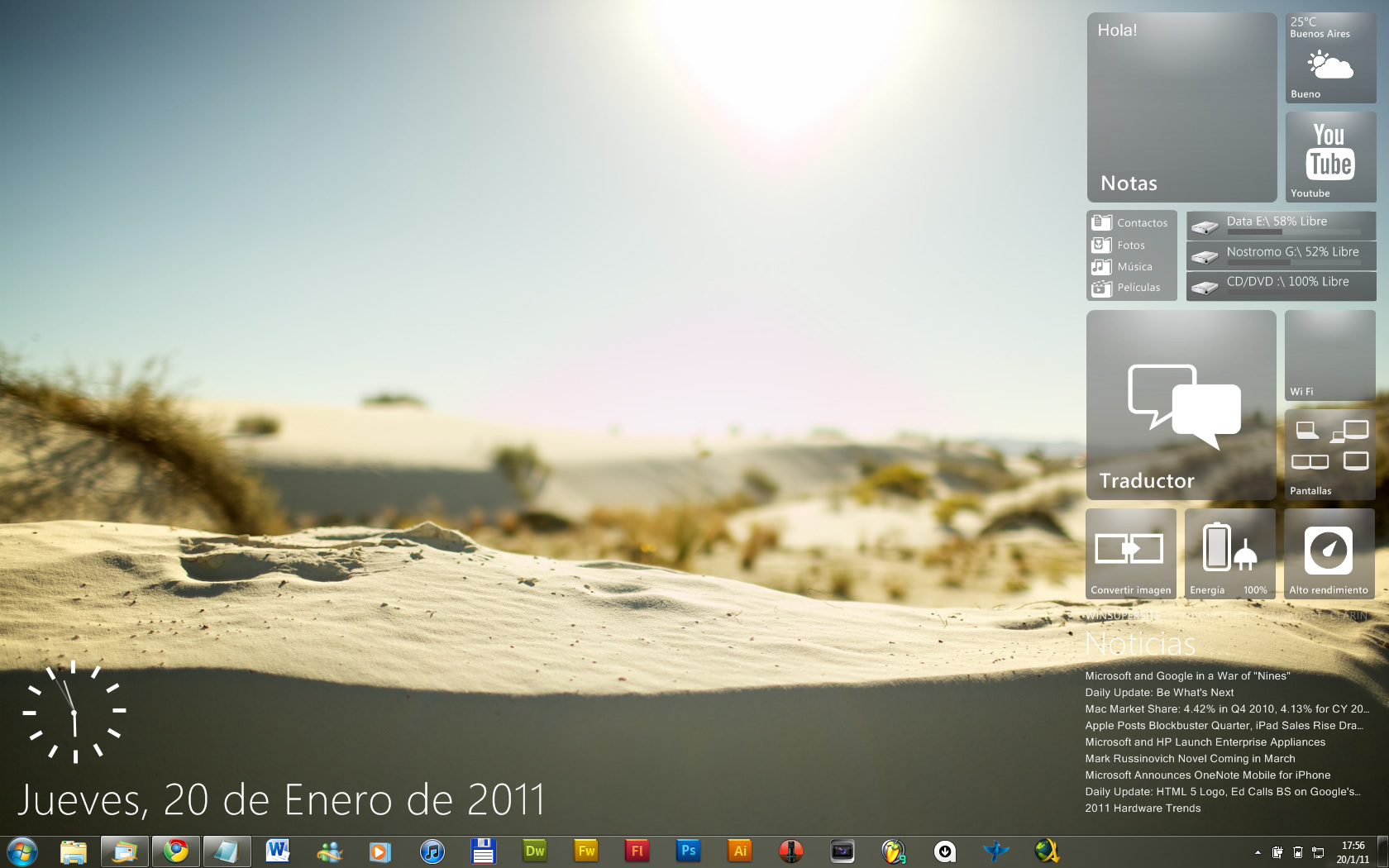Click the date 'Jueves, 20 de Enero de 2011'
Viewport: 1389px width, 868px height.
click(282, 800)
